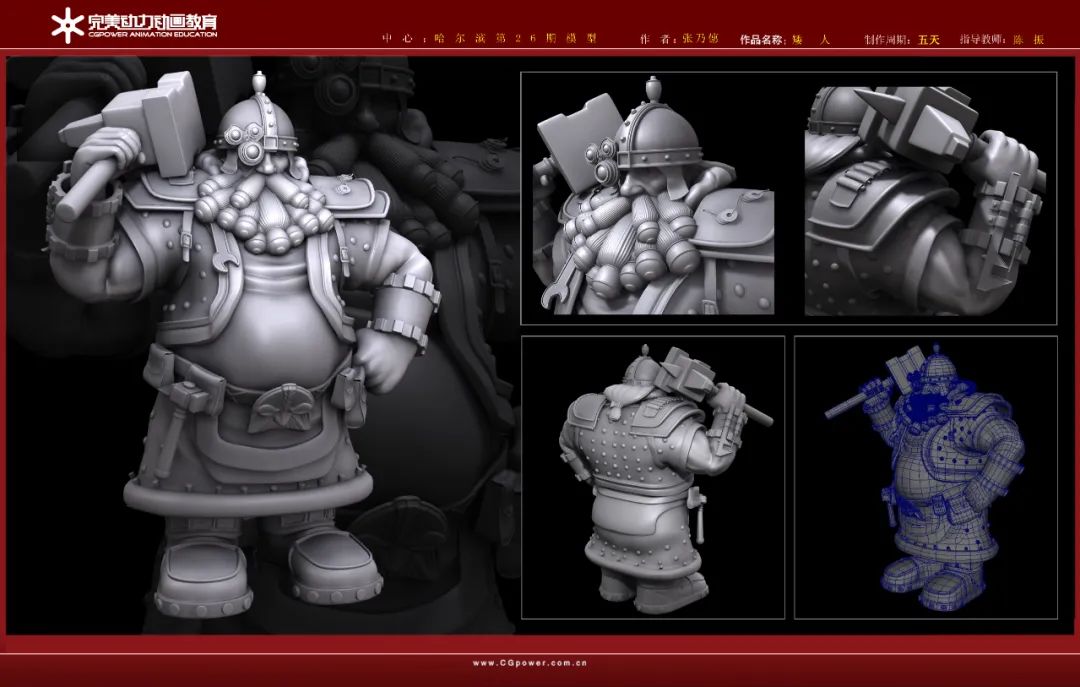Open the blue wireframe dwarf render
Screen dimensions: 1080x687
(x=926, y=478)
